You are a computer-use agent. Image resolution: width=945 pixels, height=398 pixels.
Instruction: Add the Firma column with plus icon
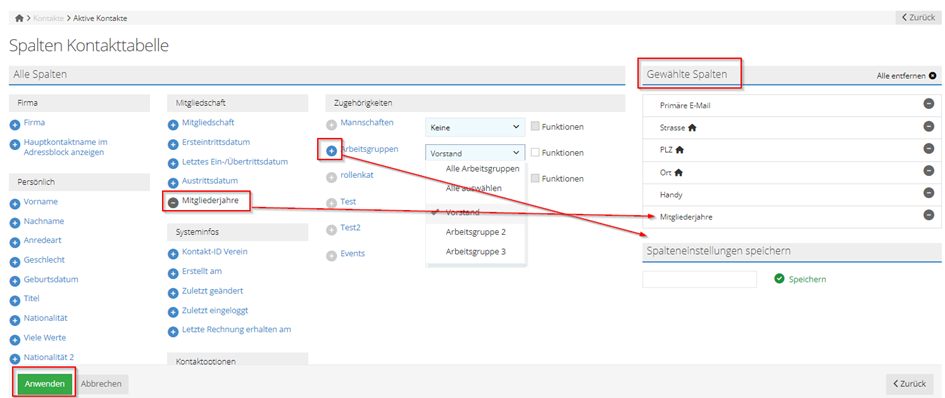tap(15, 123)
